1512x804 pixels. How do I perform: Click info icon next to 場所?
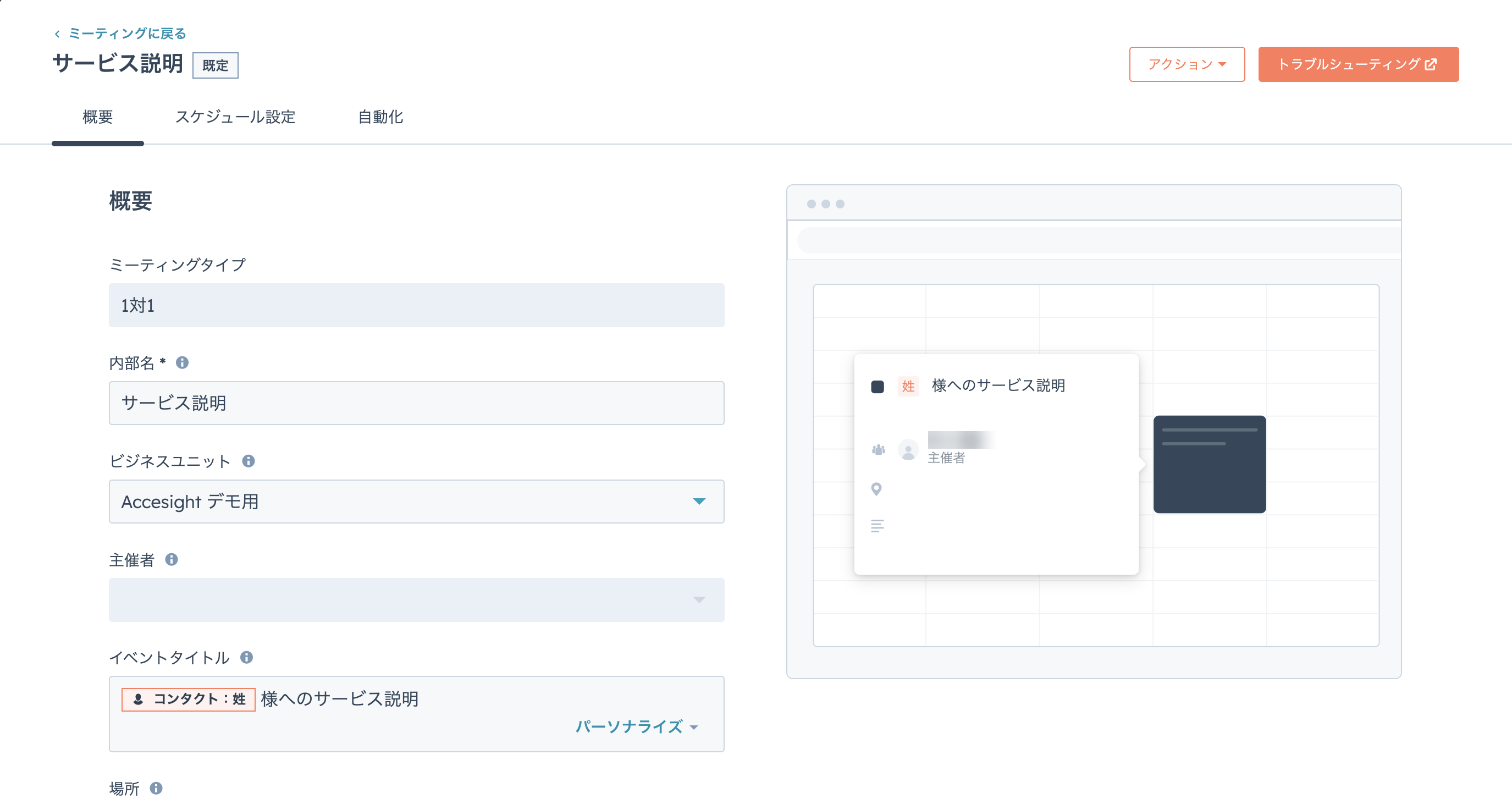(x=156, y=788)
